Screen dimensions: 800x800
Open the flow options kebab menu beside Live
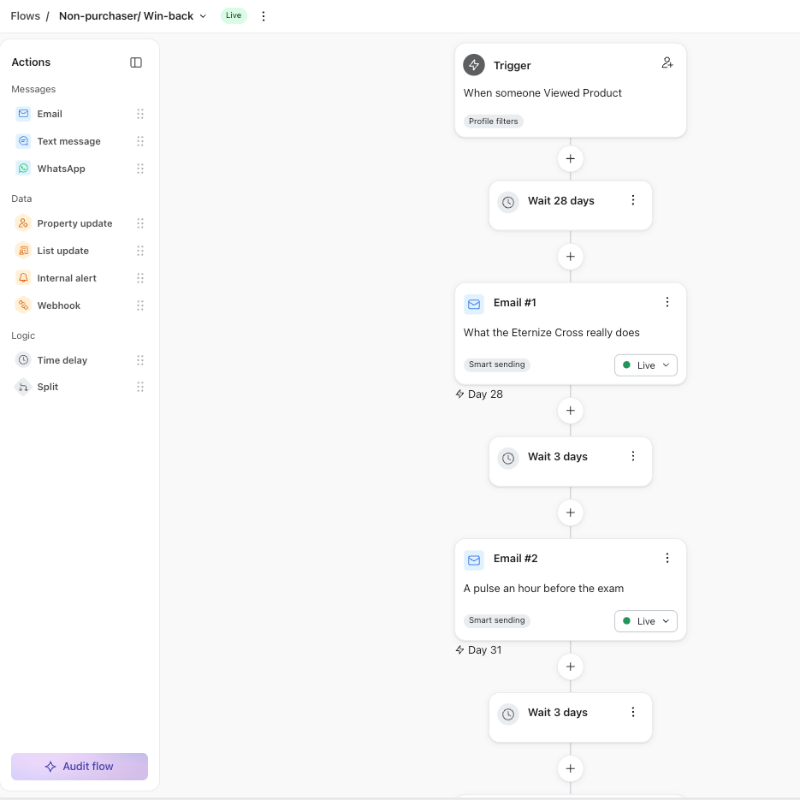click(263, 16)
